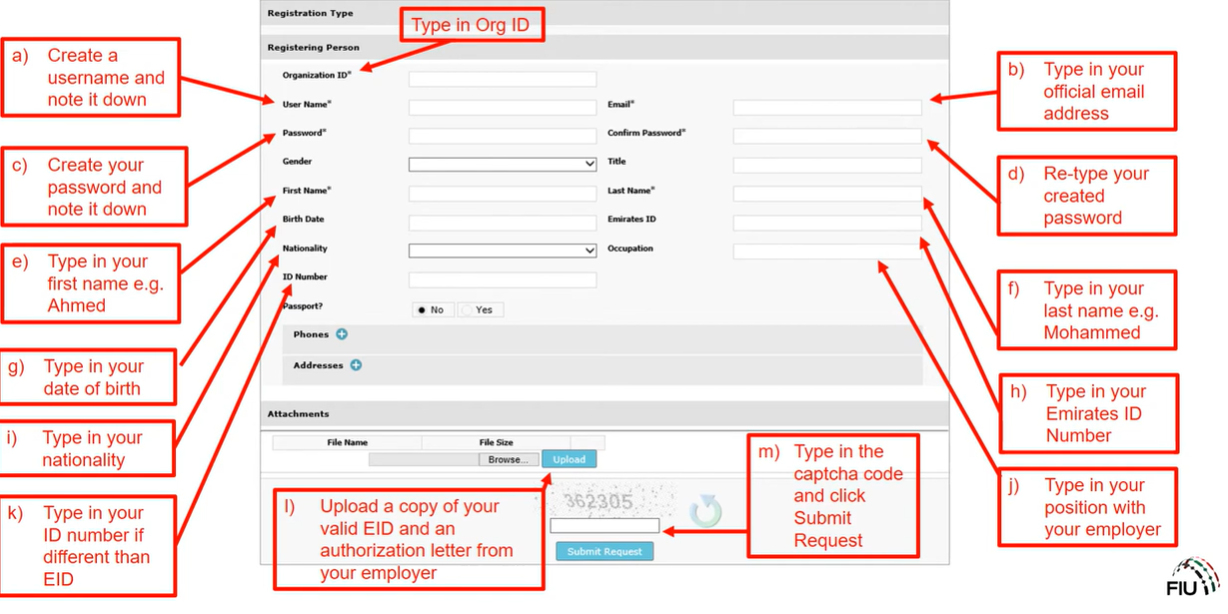The height and width of the screenshot is (614, 1228).
Task: Click the plus icon next to Phones
Action: point(342,335)
